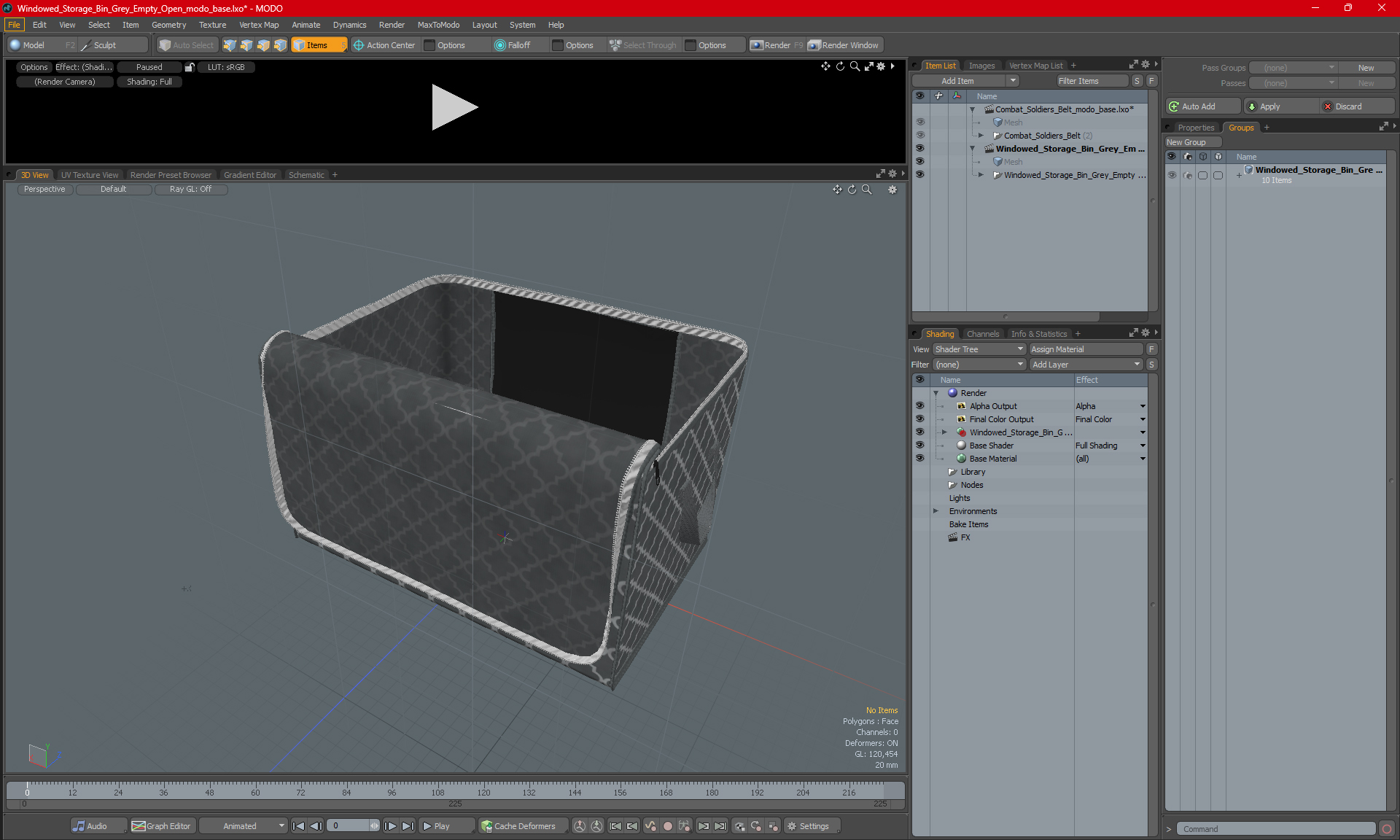Toggle Falloff Options checkbox
Viewport: 1400px width, 840px height.
pyautogui.click(x=558, y=45)
